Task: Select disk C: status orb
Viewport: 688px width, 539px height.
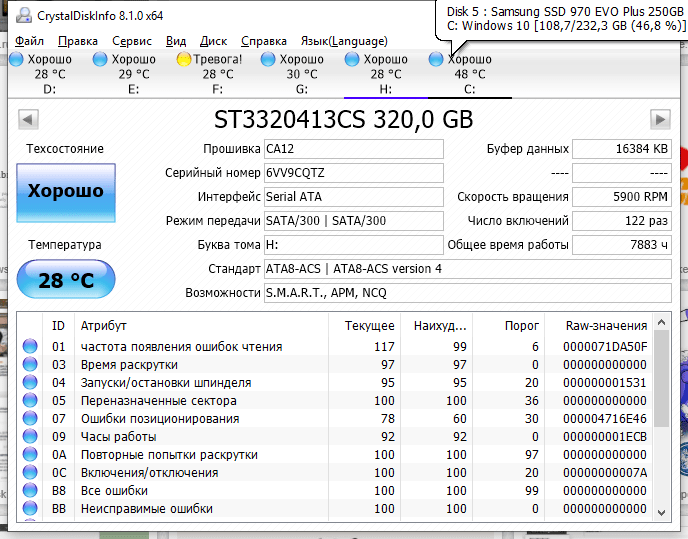Action: click(436, 59)
